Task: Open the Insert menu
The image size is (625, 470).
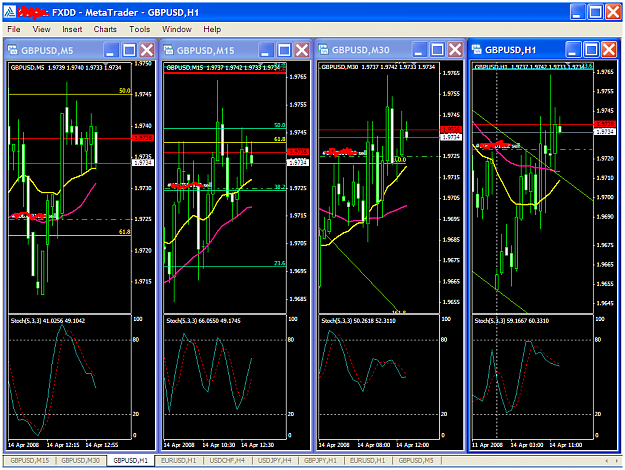Action: pos(72,29)
